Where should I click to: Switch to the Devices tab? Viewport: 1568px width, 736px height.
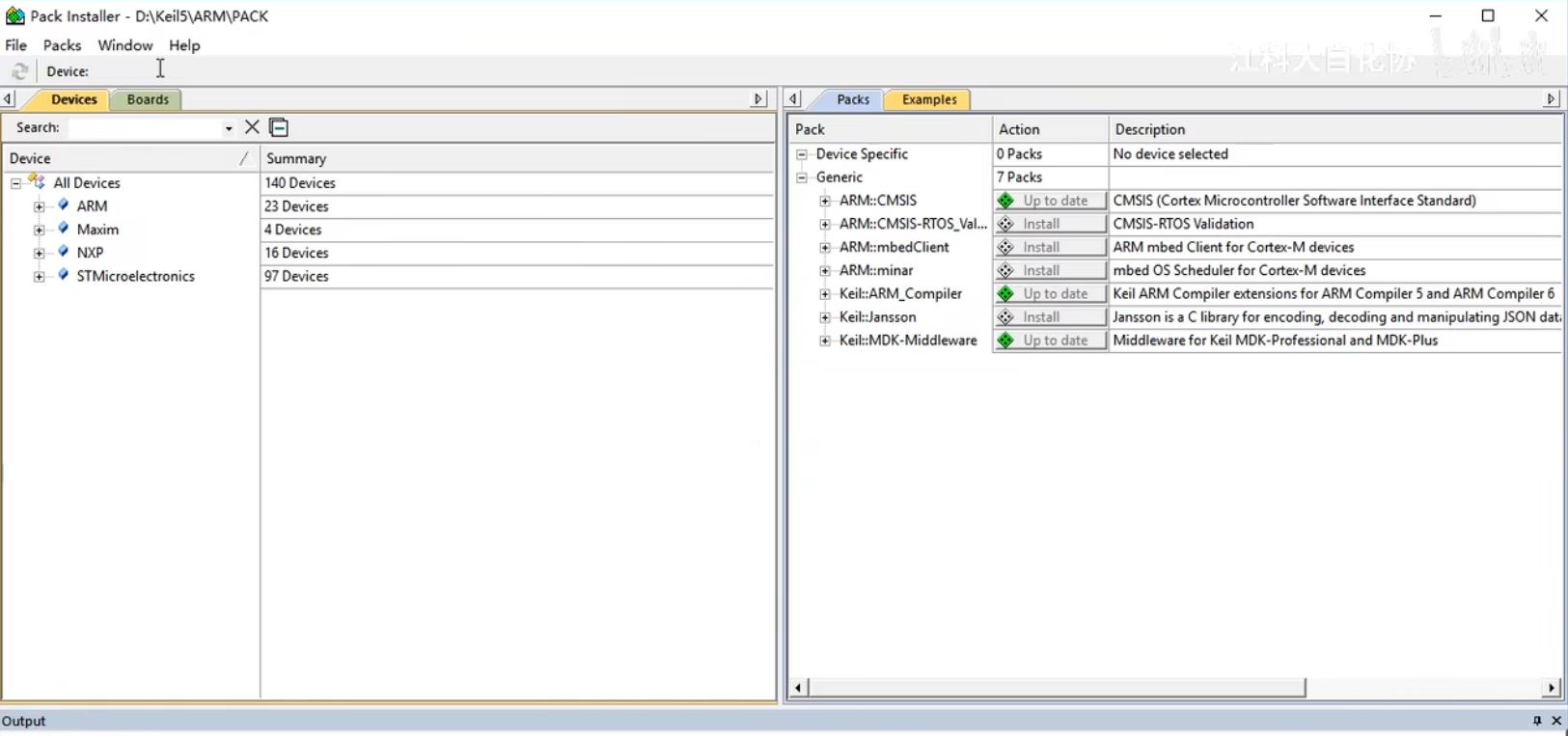(73, 99)
